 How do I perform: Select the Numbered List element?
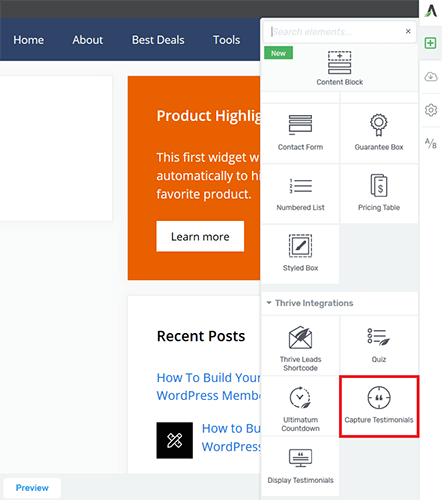300,194
